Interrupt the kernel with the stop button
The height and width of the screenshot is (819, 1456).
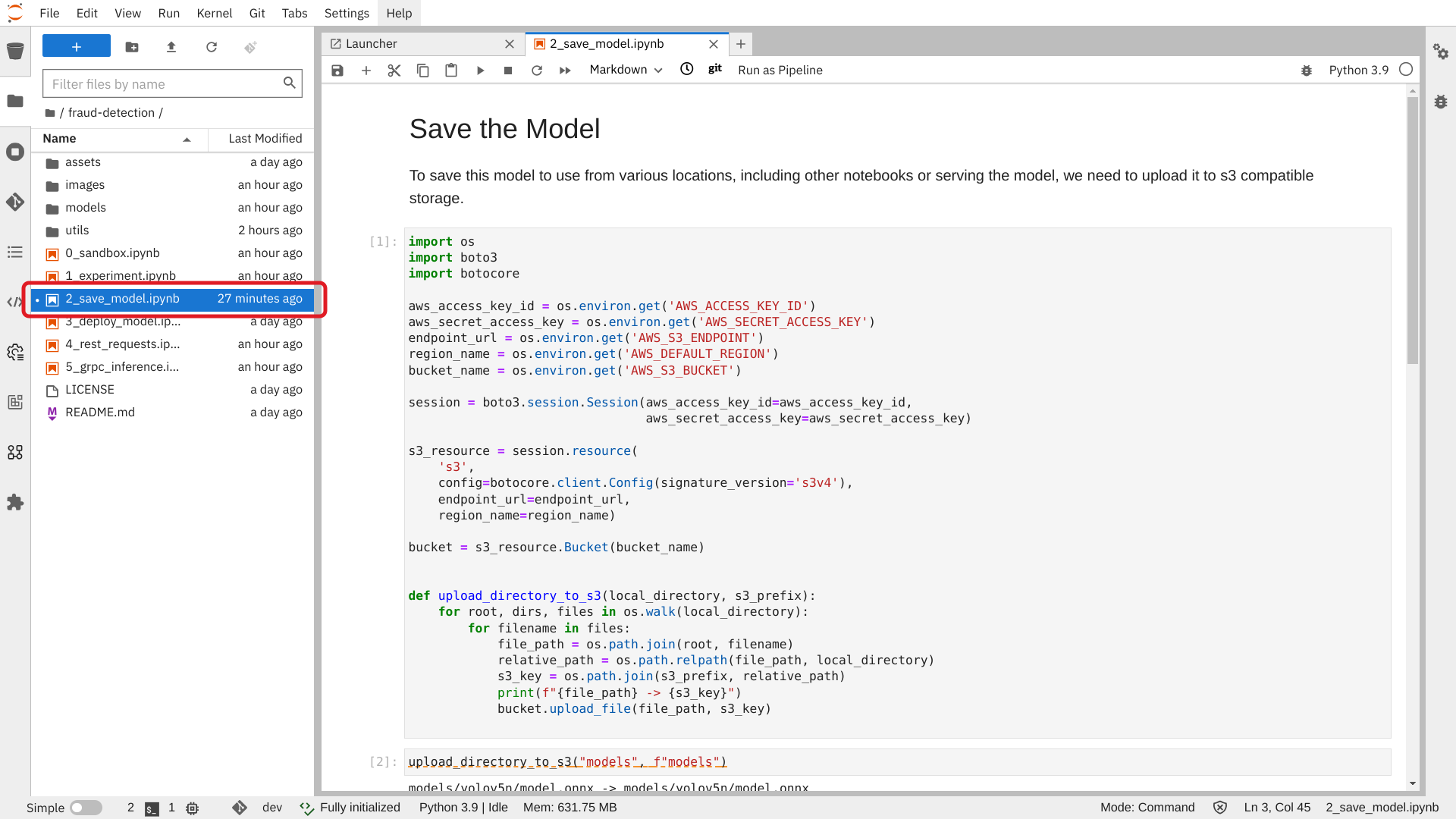[508, 70]
